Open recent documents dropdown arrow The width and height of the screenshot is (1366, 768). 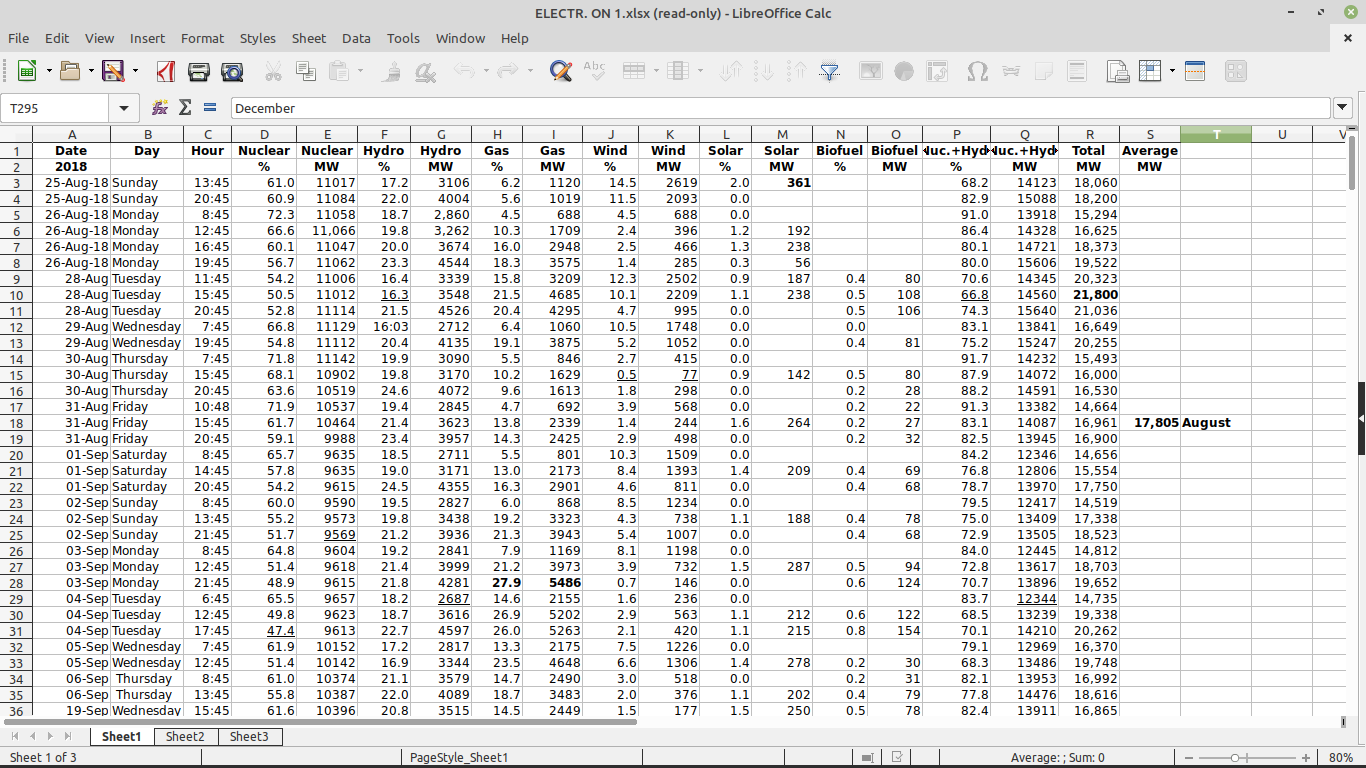(x=90, y=71)
